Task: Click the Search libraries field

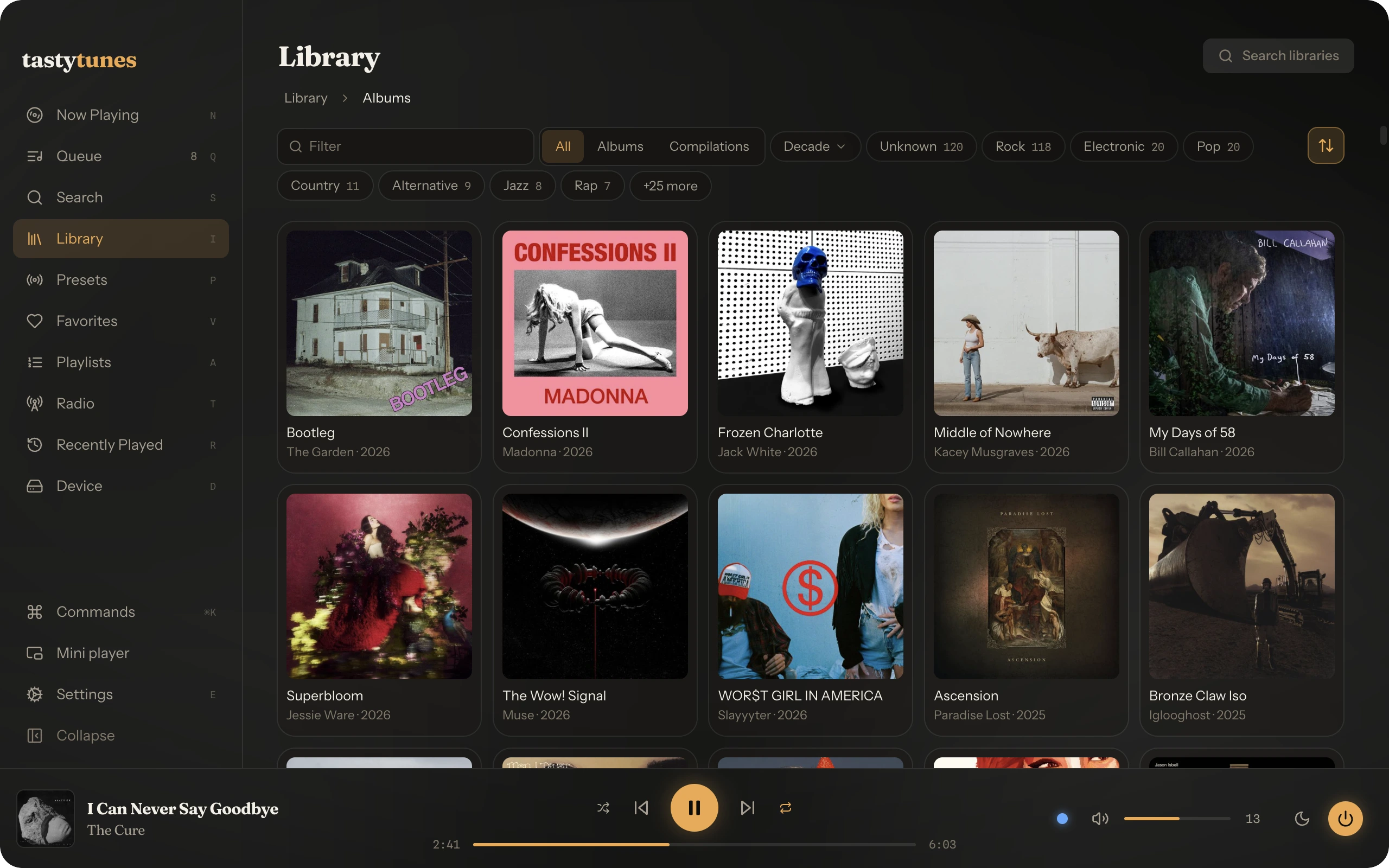Action: click(x=1278, y=56)
